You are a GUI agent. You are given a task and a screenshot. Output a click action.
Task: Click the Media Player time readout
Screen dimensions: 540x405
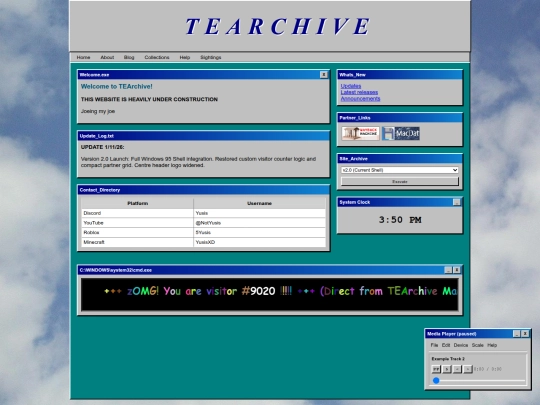coord(488,369)
